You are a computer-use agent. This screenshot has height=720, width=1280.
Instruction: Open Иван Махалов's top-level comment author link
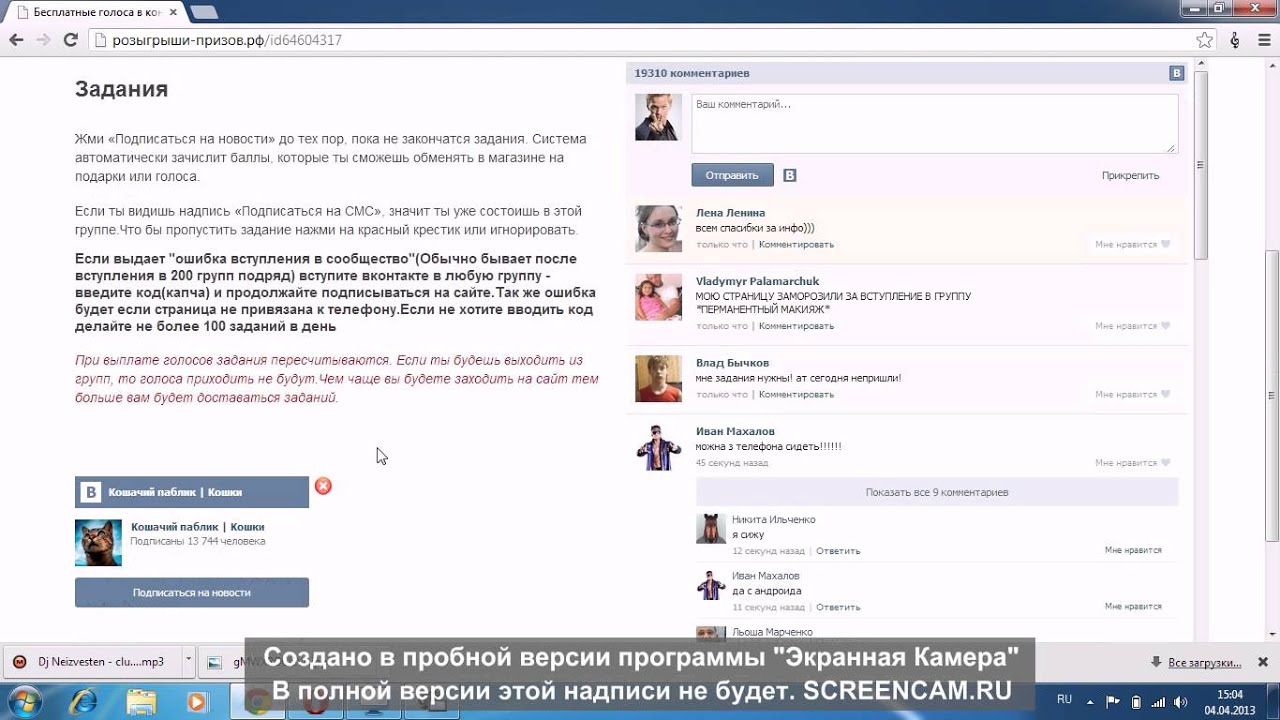[x=735, y=431]
